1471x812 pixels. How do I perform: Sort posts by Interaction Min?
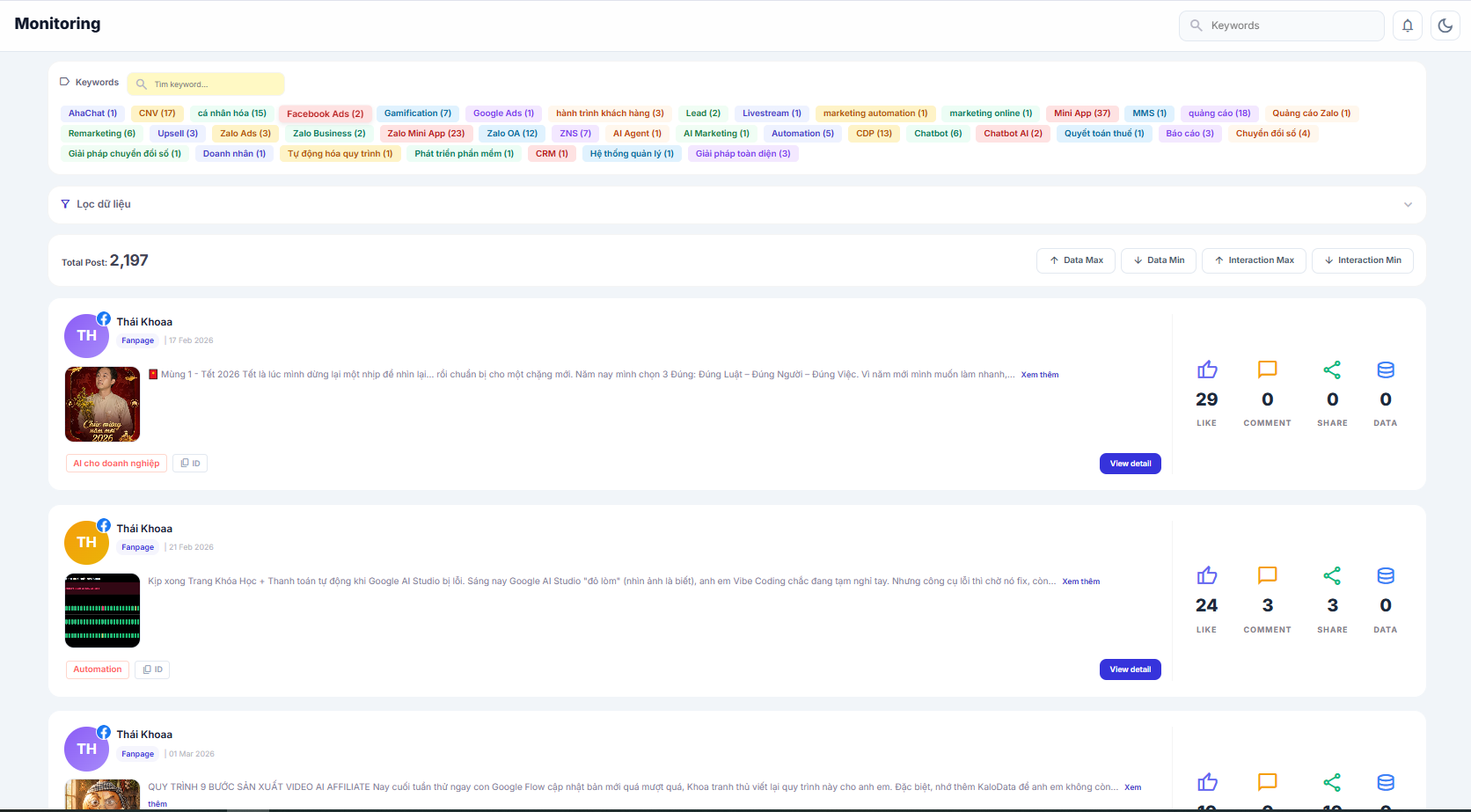1362,260
